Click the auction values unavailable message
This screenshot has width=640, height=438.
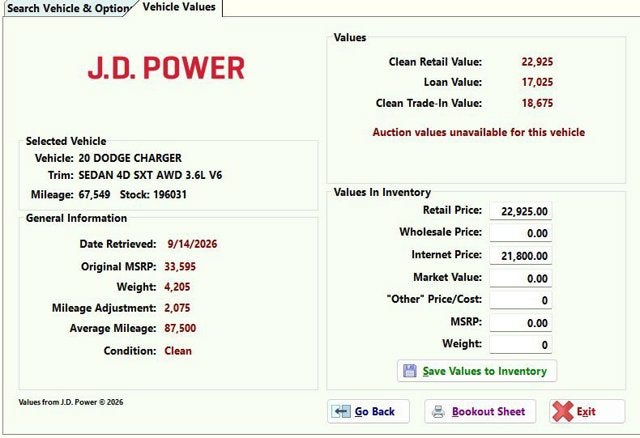(x=479, y=132)
